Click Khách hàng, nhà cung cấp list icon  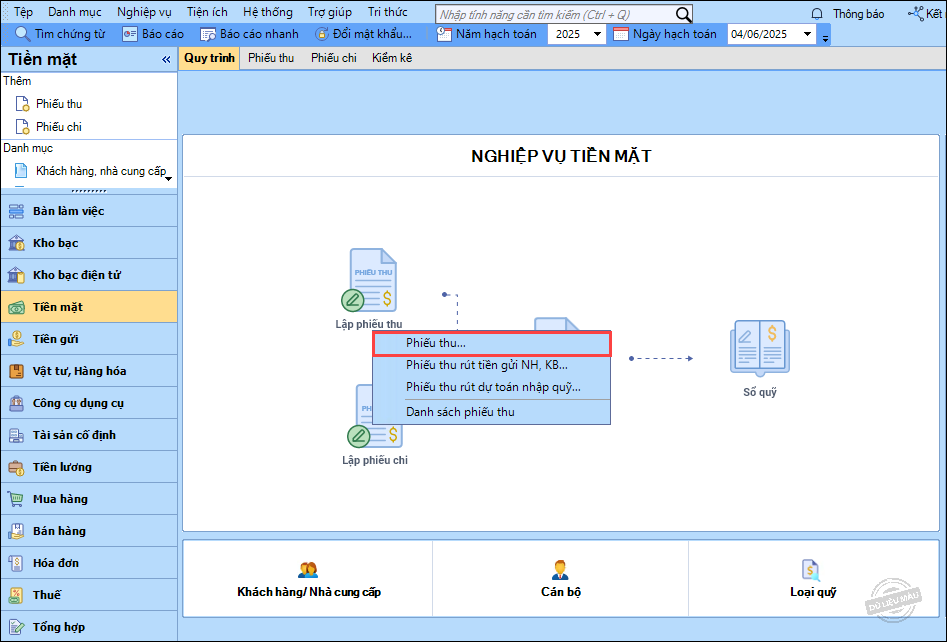tap(21, 171)
